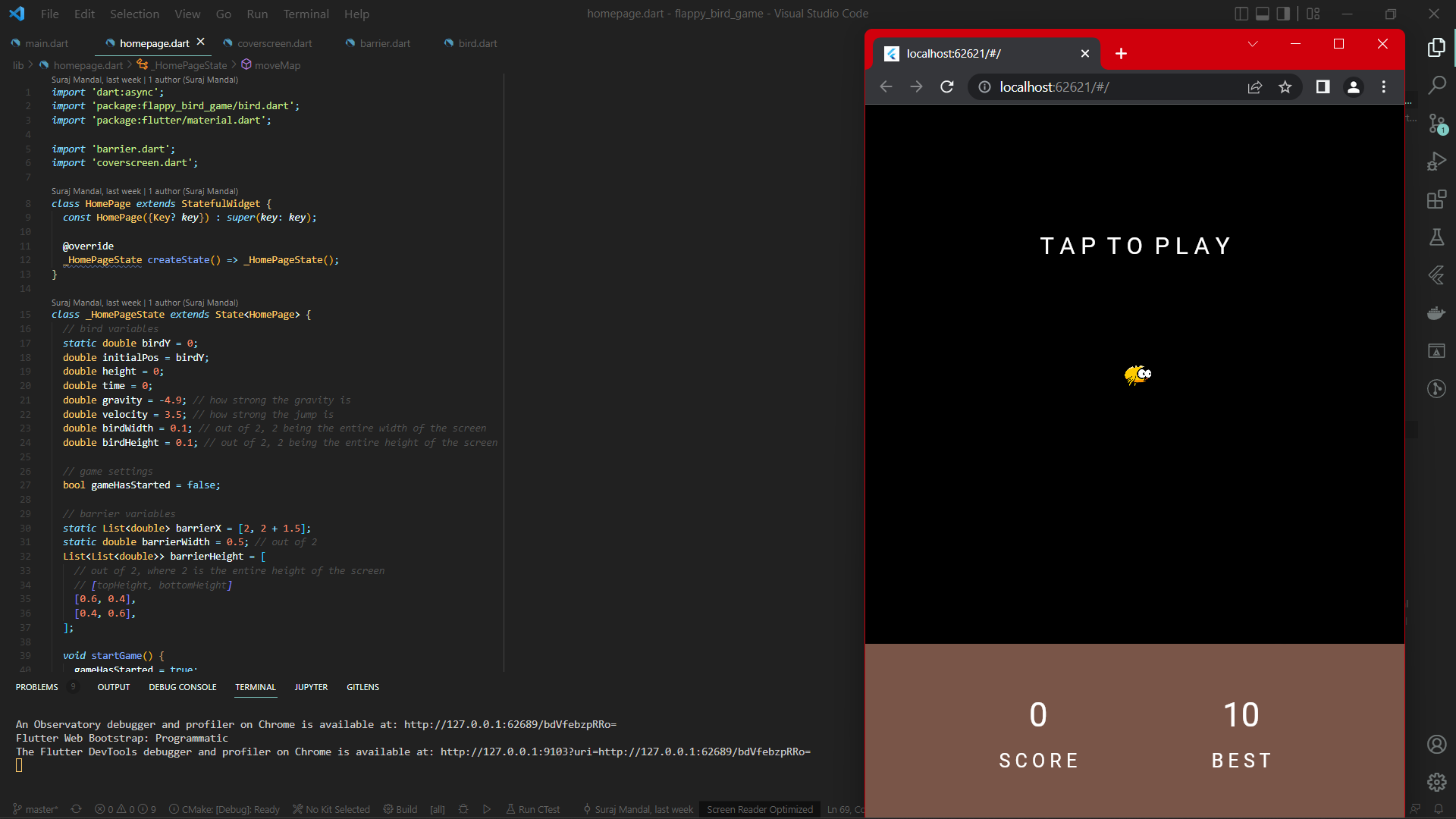Open the Search view in the sidebar
The width and height of the screenshot is (1456, 819).
(x=1437, y=83)
